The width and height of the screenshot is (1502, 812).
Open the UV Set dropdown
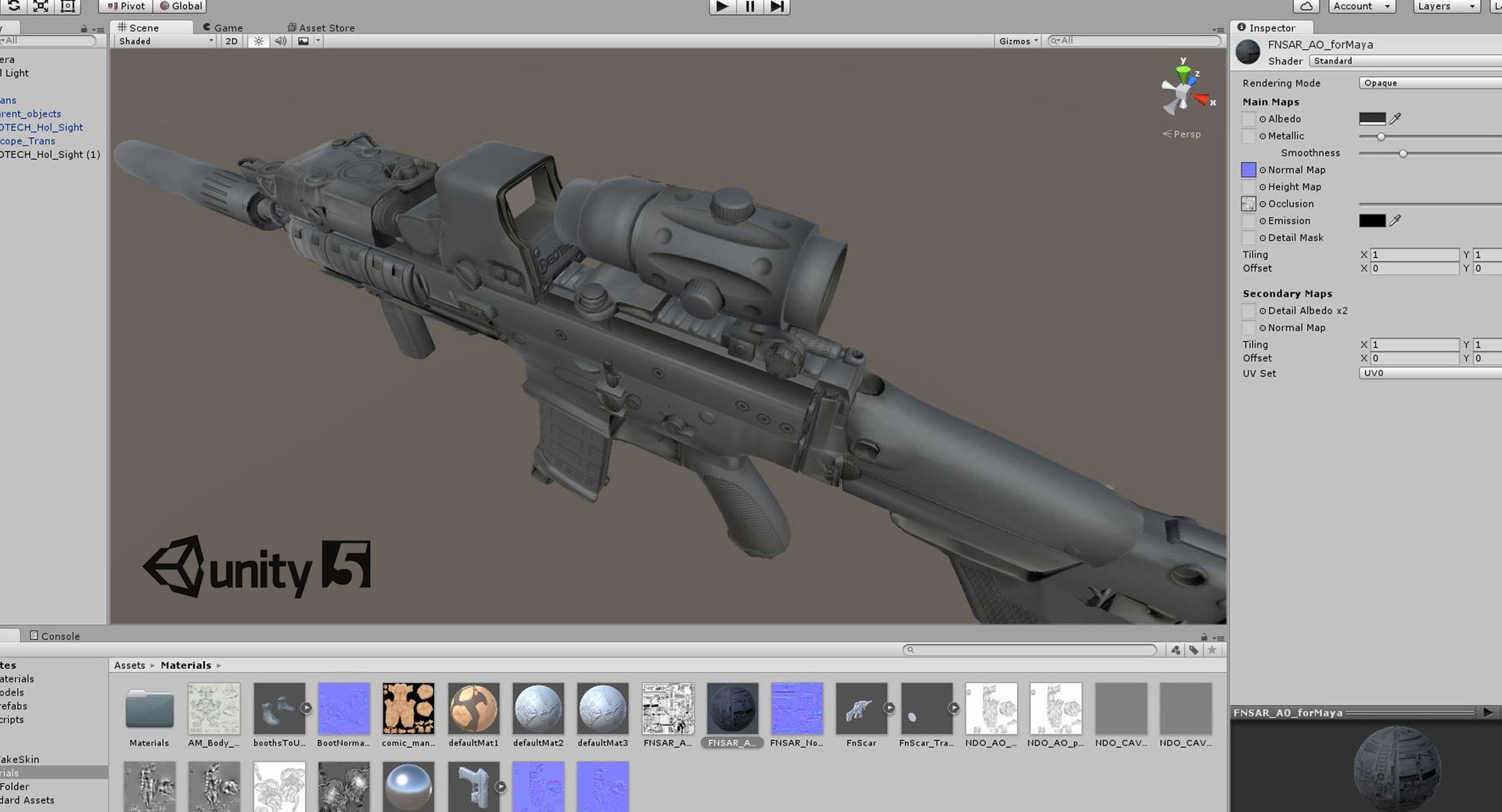click(1430, 373)
